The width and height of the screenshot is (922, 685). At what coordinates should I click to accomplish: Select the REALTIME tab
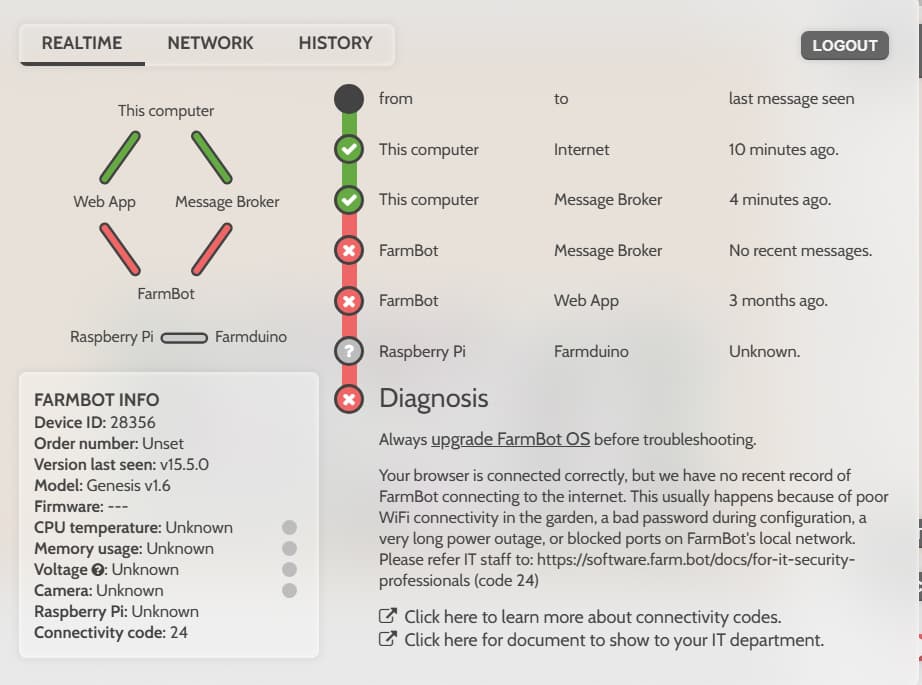[x=82, y=44]
